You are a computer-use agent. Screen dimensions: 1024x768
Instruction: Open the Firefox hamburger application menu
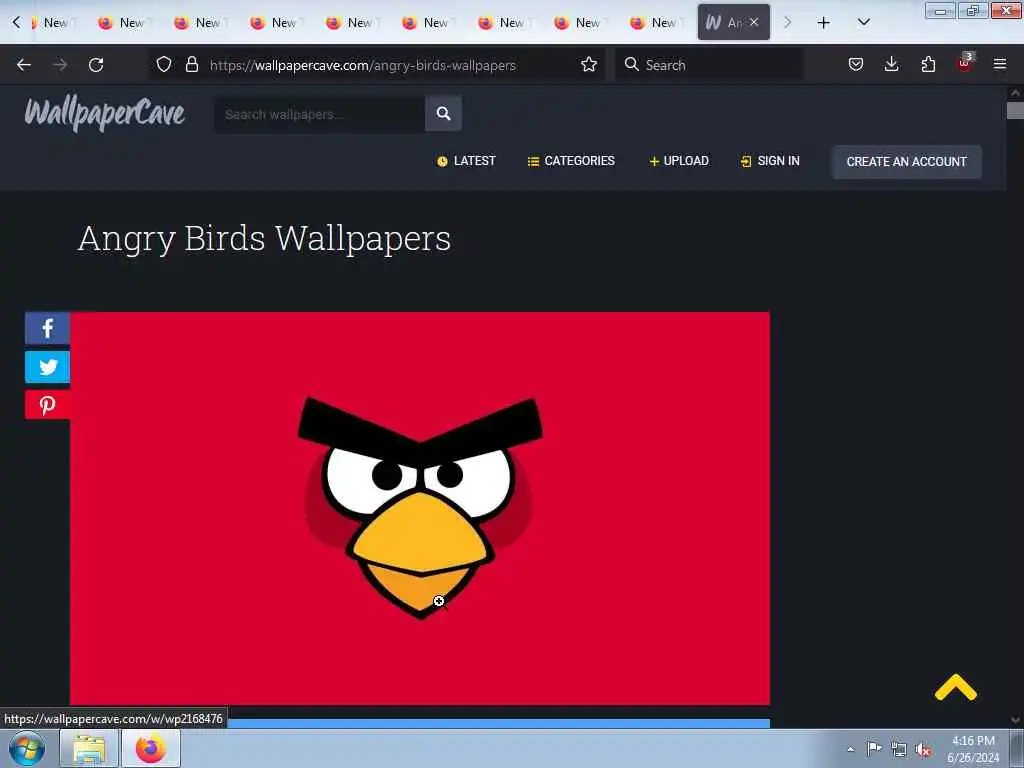(999, 64)
